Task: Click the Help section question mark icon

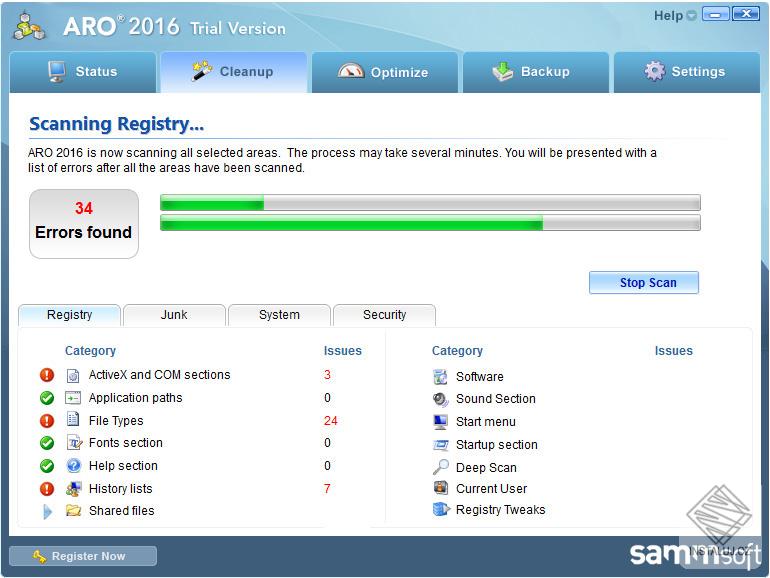Action: [74, 465]
